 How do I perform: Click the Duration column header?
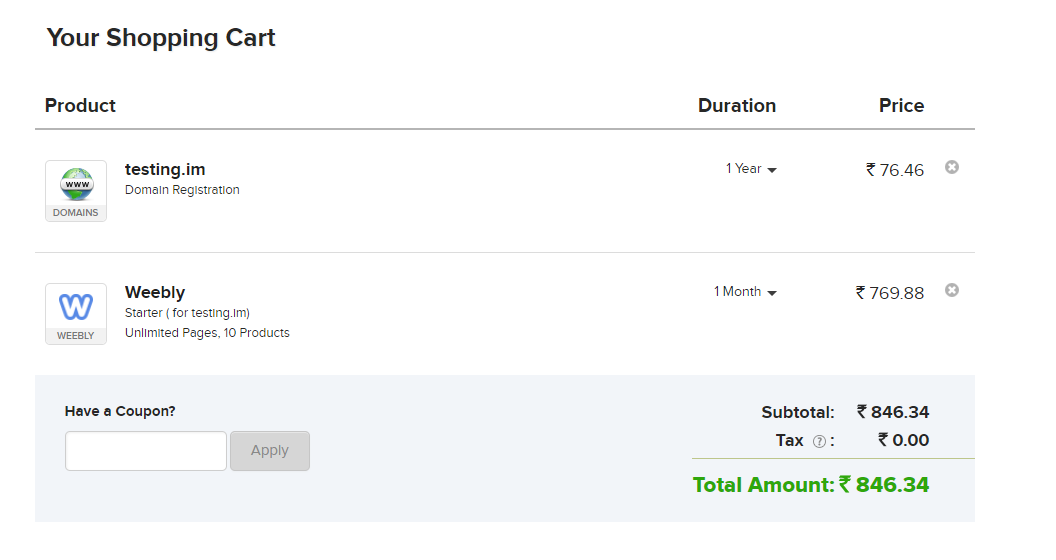pos(737,106)
